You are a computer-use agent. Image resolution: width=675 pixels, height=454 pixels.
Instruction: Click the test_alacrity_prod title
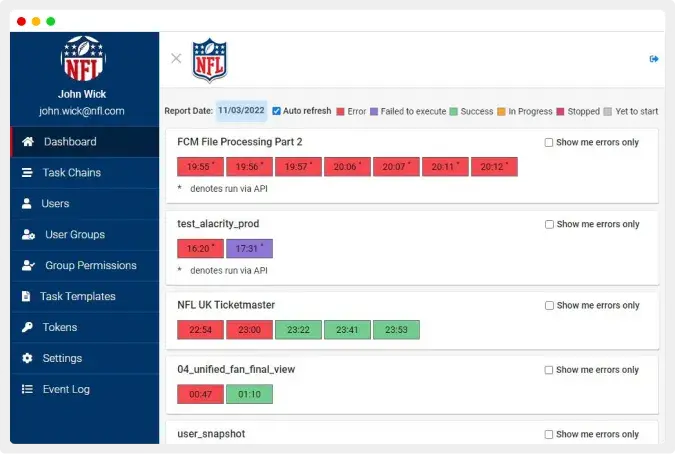click(218, 224)
